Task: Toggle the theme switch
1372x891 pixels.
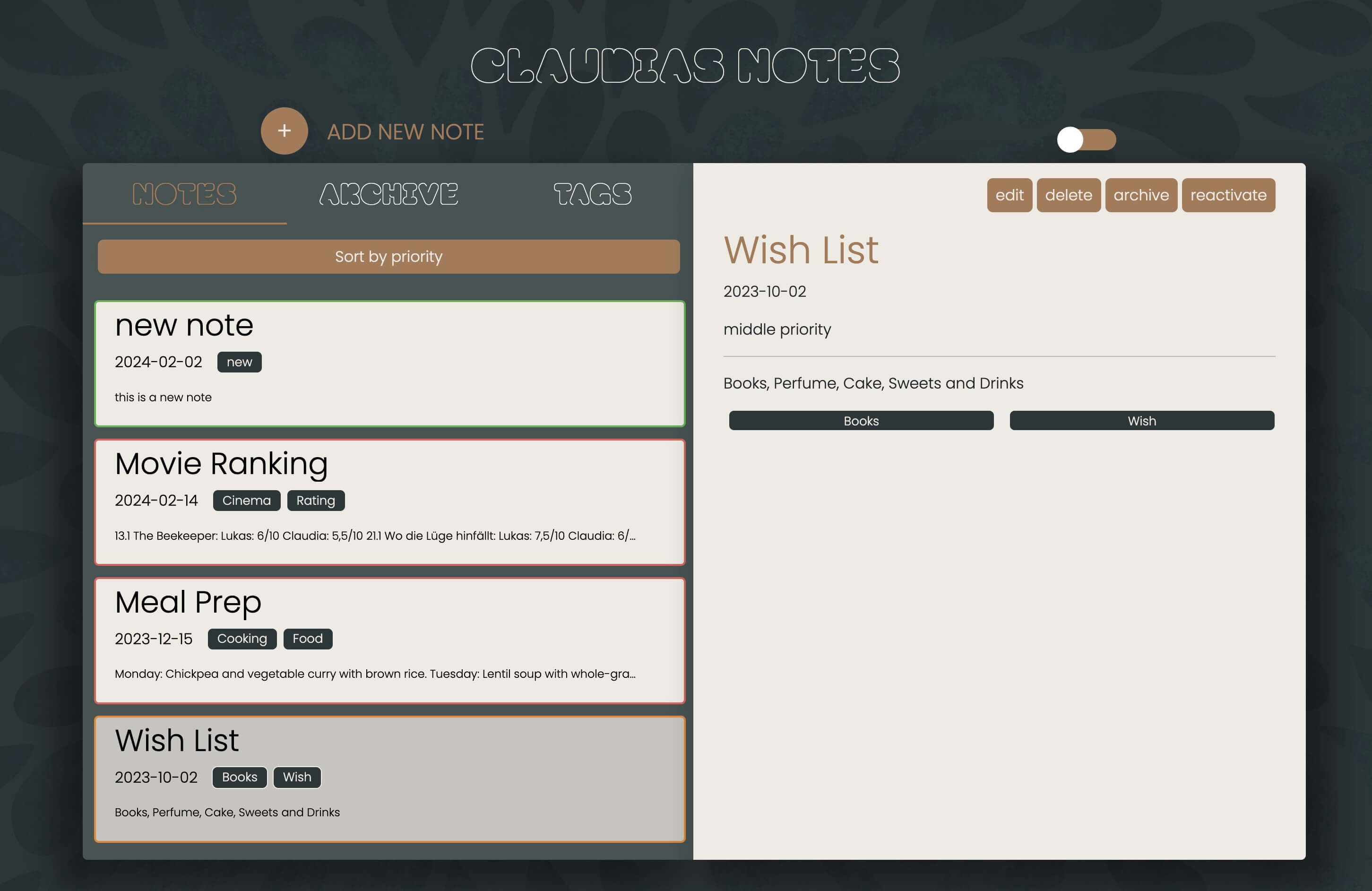Action: coord(1086,139)
